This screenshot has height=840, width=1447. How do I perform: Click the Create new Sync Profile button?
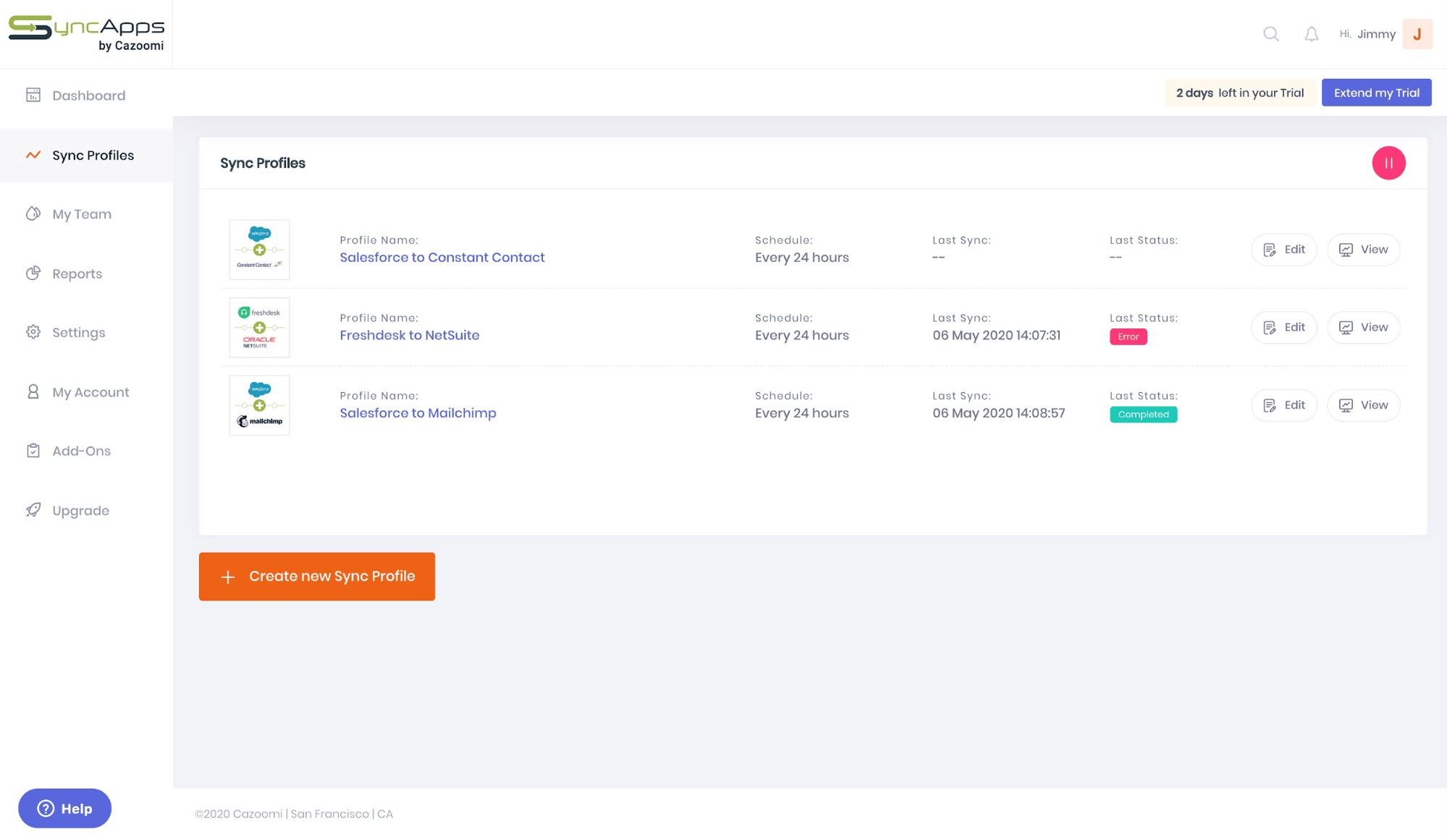pyautogui.click(x=317, y=576)
